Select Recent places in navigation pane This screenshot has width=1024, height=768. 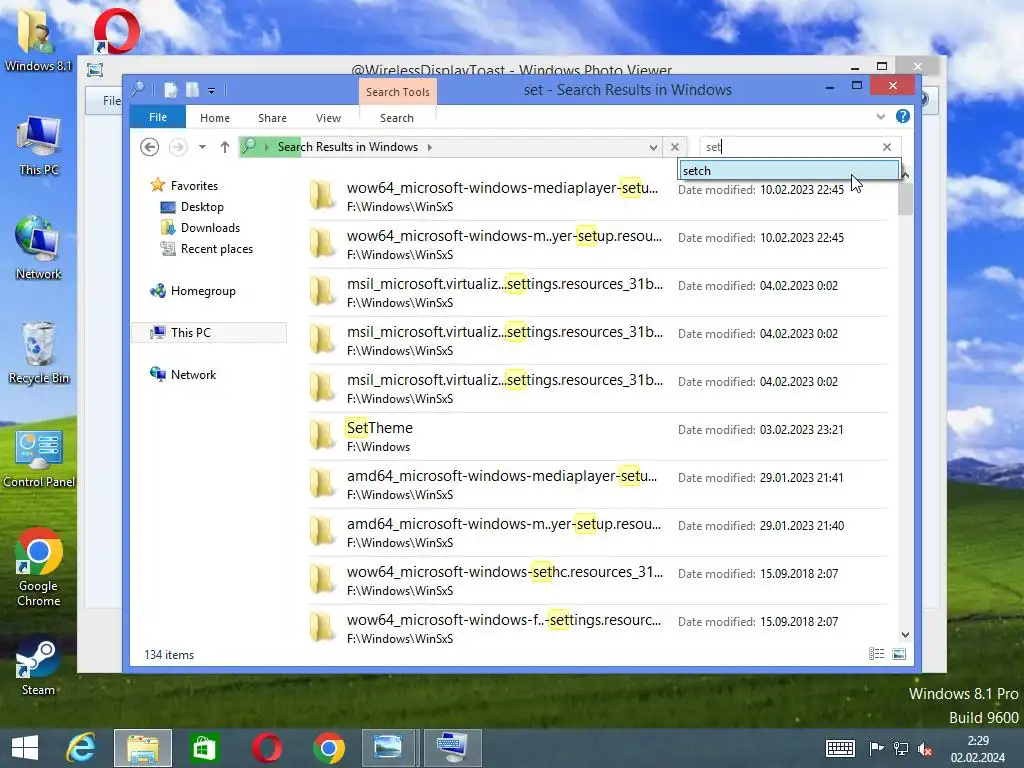click(x=216, y=248)
